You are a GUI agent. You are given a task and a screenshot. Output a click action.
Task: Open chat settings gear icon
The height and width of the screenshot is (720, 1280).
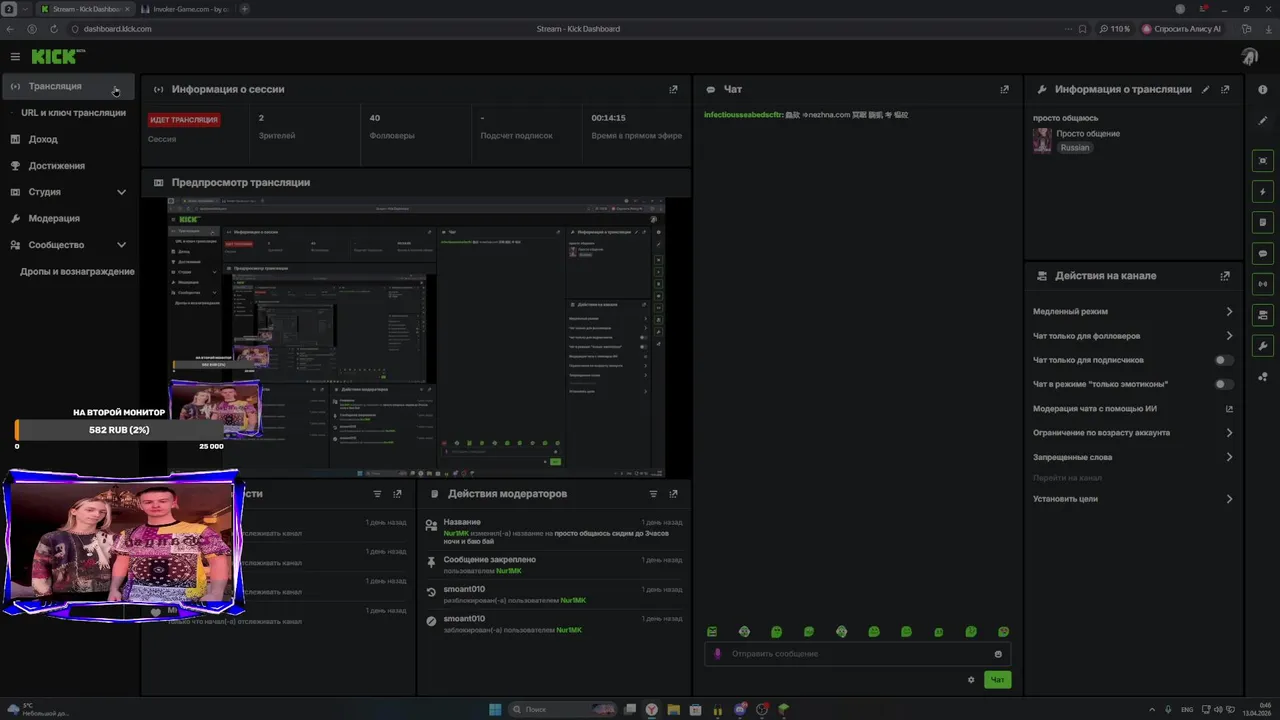970,680
